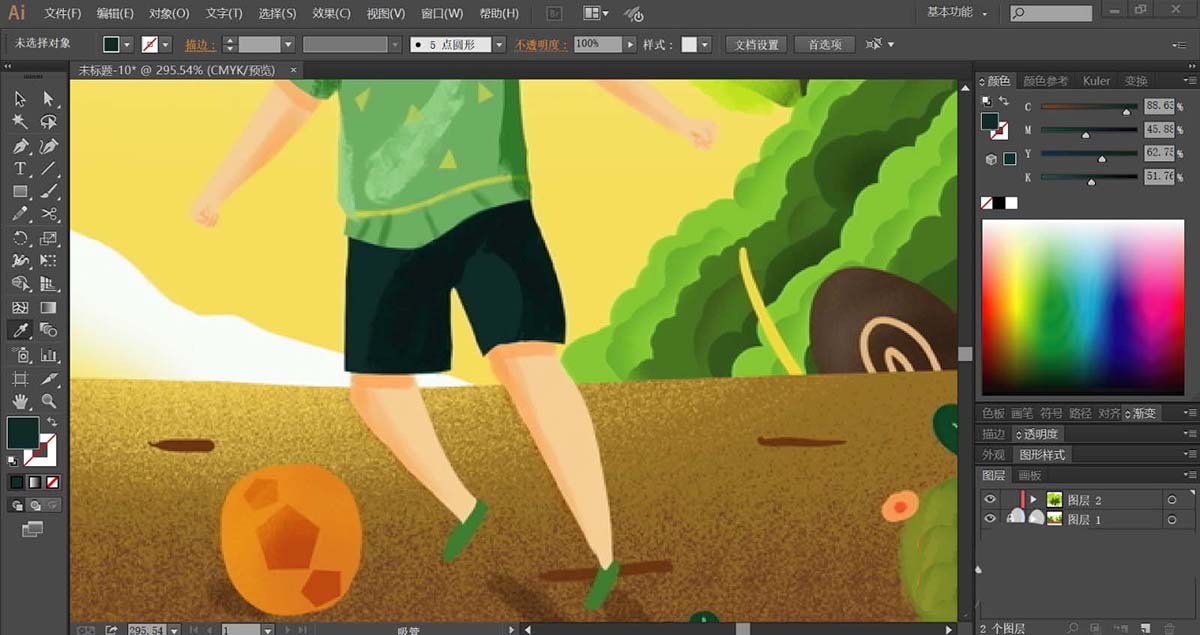Open the fill color dropdown in control bar

pos(127,45)
